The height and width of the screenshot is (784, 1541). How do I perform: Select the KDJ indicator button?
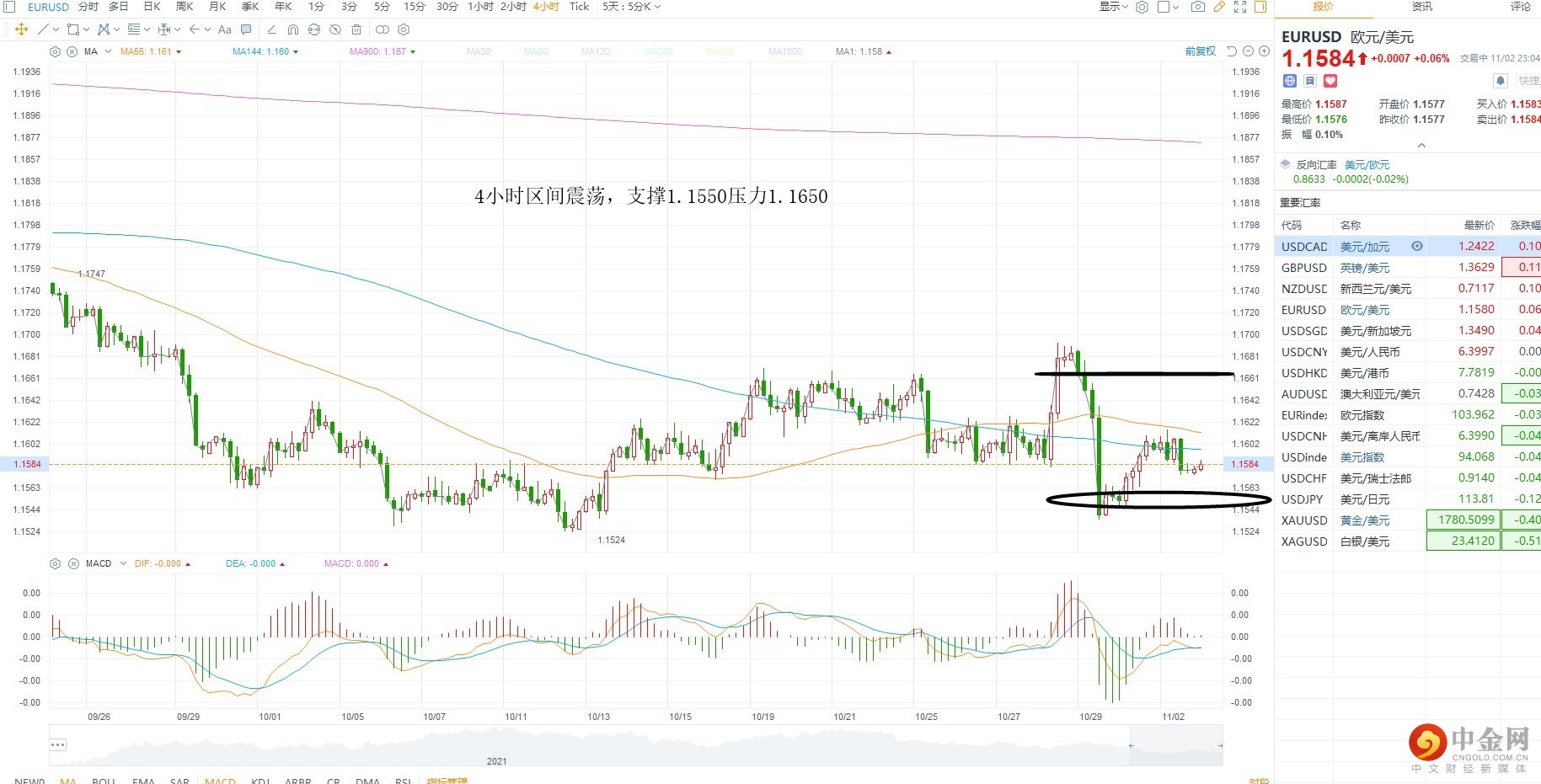tap(260, 781)
